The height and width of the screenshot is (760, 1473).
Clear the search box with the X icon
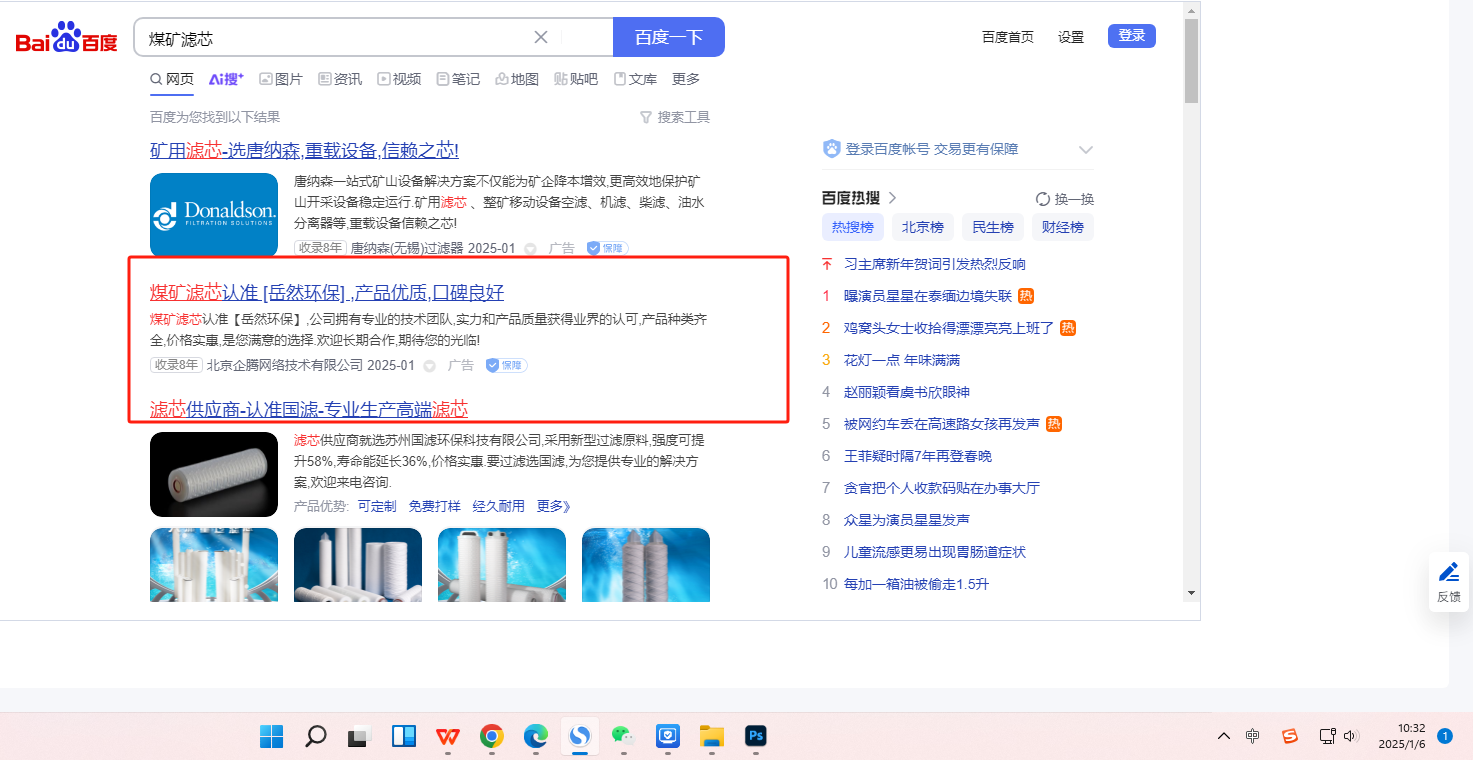point(541,37)
